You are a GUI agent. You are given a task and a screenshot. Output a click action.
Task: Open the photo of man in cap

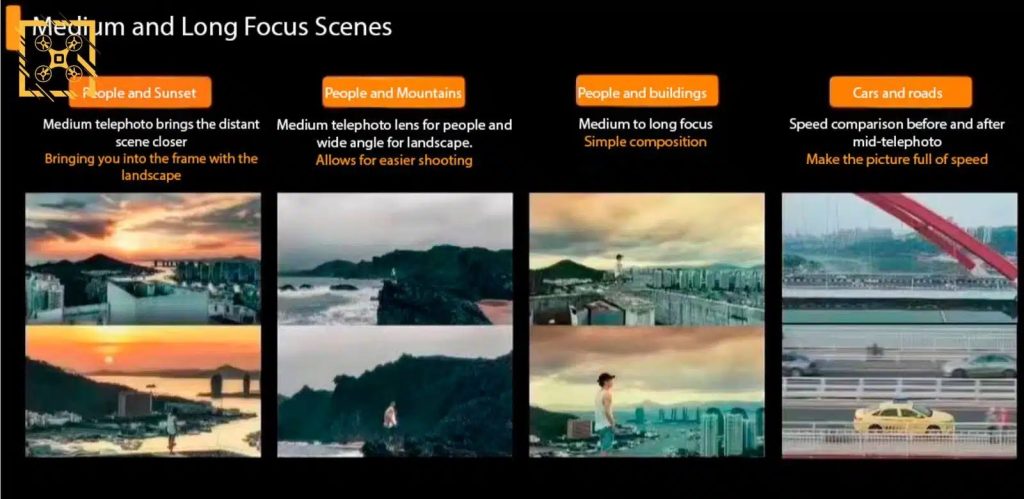[x=647, y=391]
